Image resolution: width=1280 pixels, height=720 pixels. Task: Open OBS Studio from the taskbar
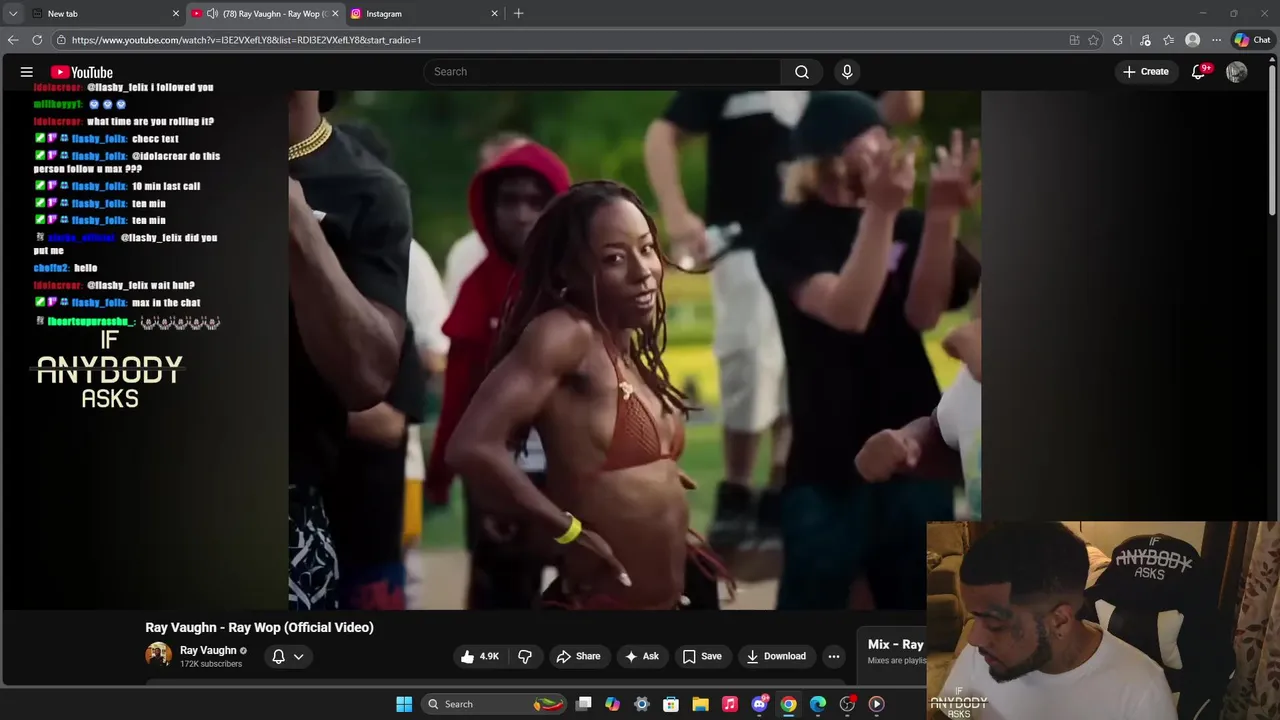(x=847, y=704)
